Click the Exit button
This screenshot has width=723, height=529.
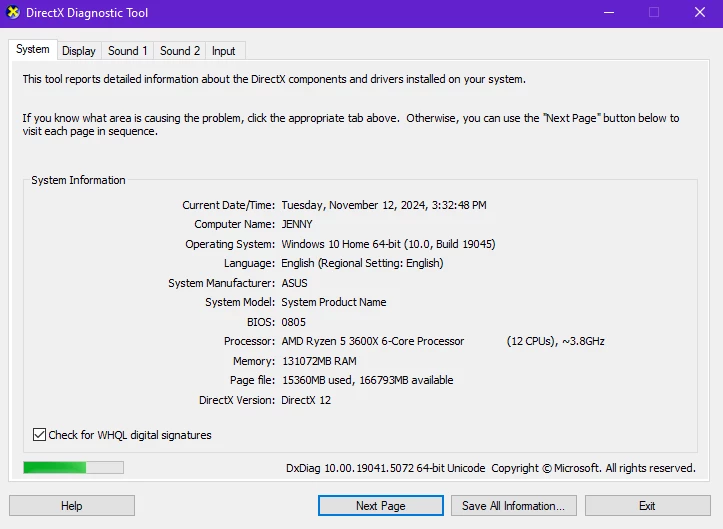[647, 506]
